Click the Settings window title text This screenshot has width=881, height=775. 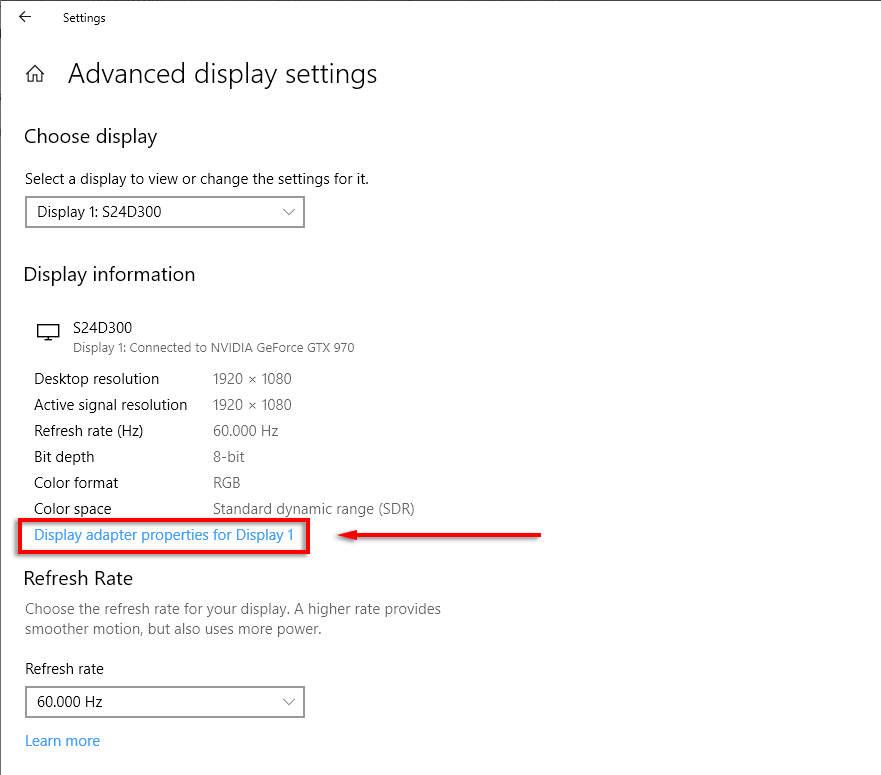(84, 18)
